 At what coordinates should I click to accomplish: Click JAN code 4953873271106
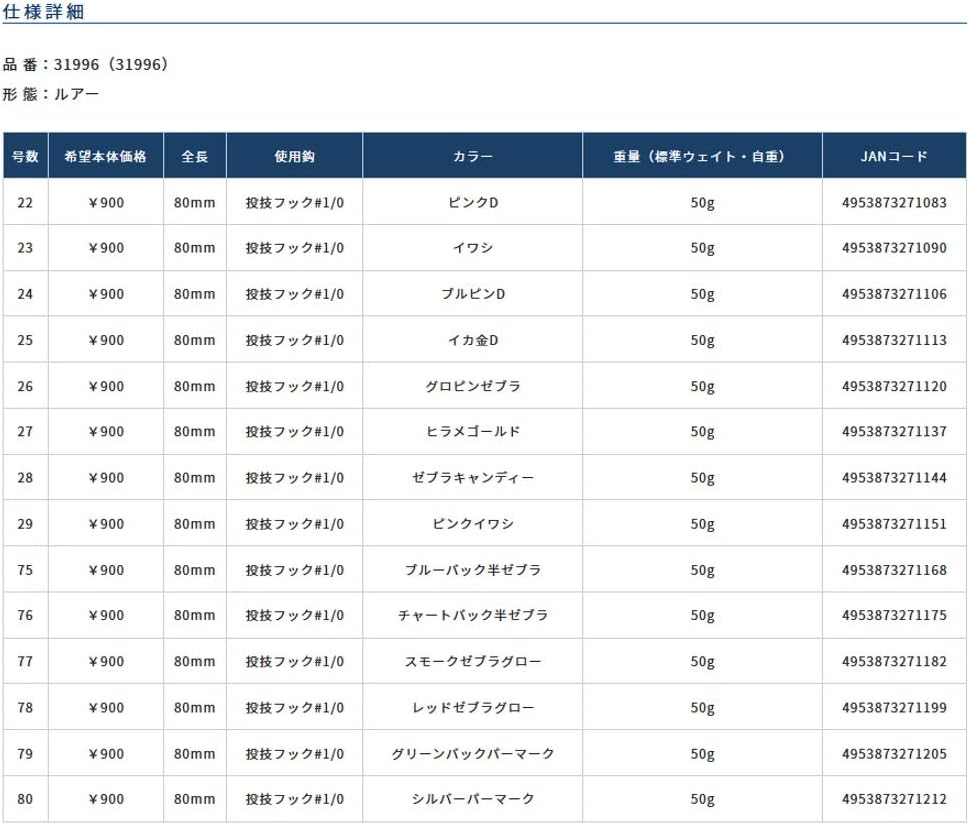(894, 294)
